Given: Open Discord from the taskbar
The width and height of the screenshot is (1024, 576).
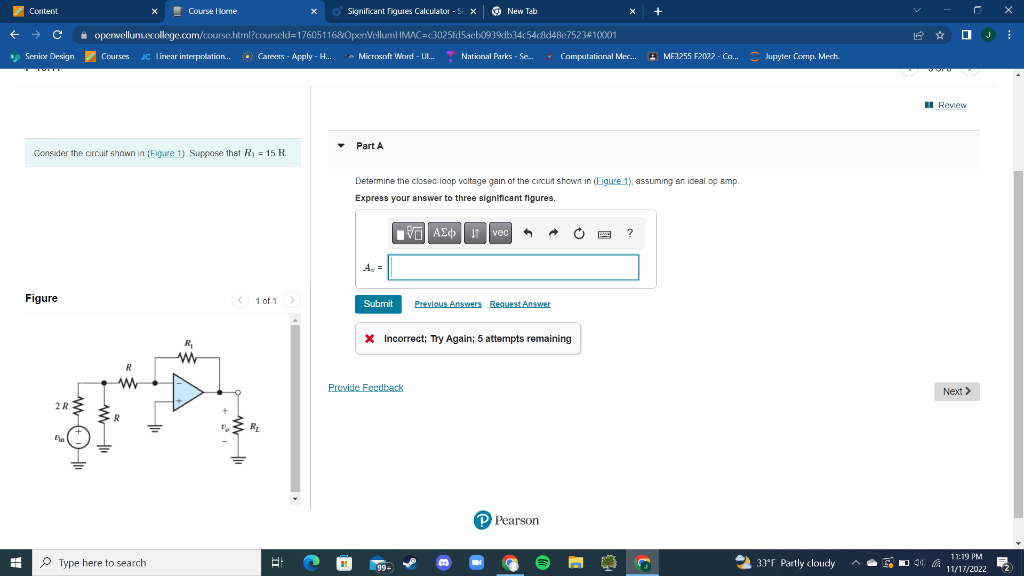Looking at the screenshot, I should (443, 562).
